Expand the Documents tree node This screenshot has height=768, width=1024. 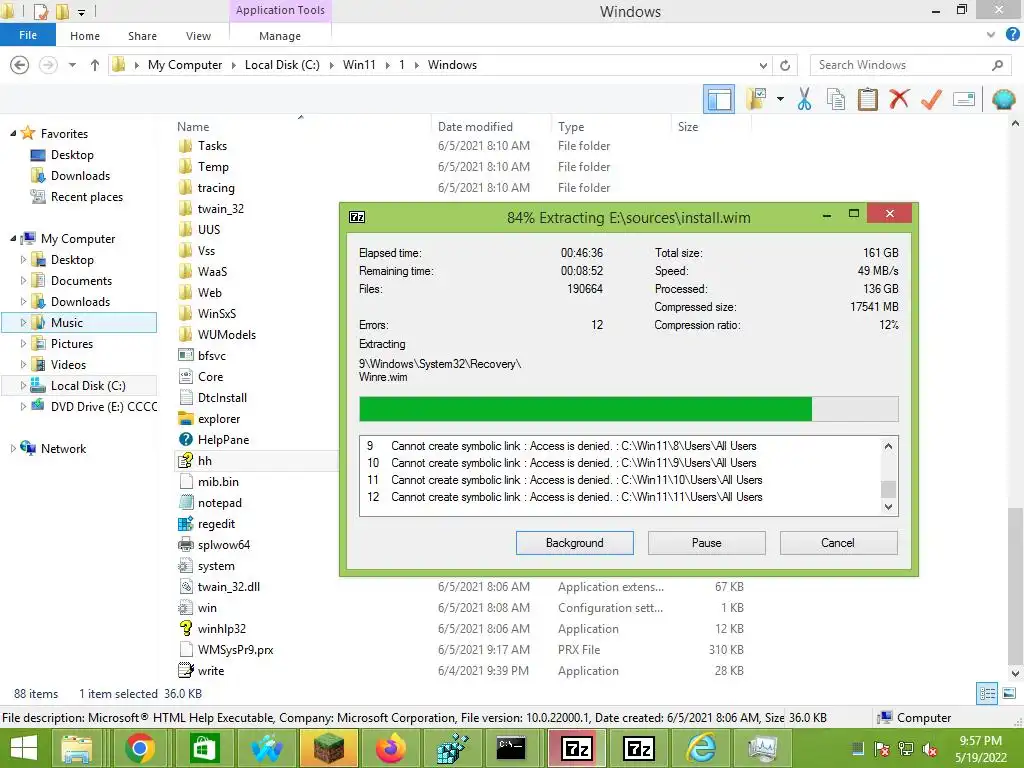(x=24, y=280)
